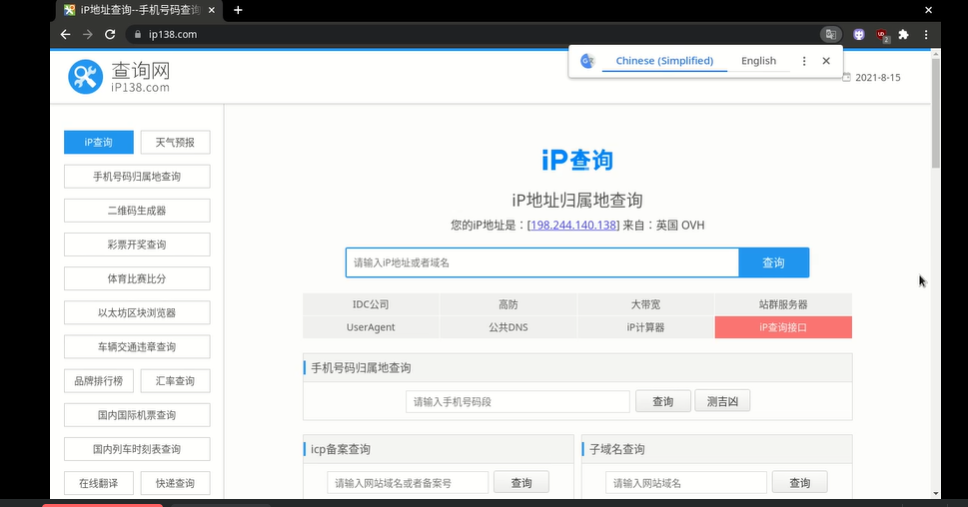Image resolution: width=968 pixels, height=507 pixels.
Task: Select the iP查询 sidebar button
Action: click(x=98, y=142)
